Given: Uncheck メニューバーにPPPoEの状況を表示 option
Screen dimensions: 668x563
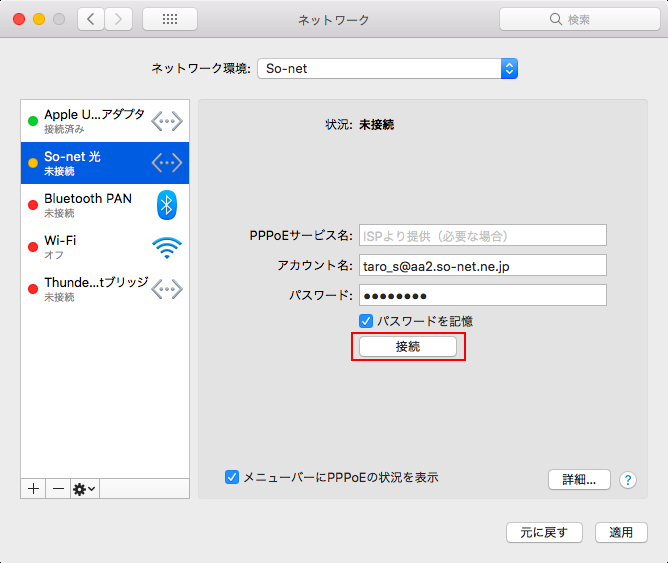Looking at the screenshot, I should (232, 477).
